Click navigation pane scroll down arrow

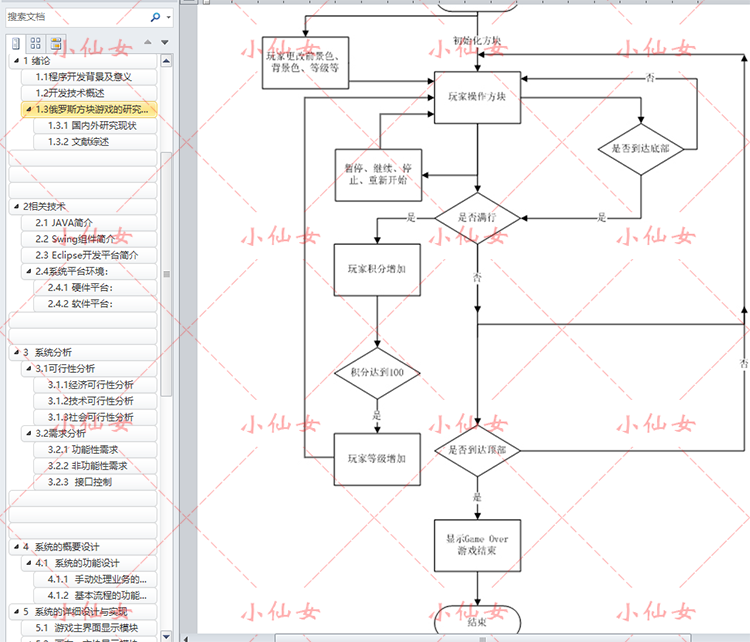coord(166,636)
